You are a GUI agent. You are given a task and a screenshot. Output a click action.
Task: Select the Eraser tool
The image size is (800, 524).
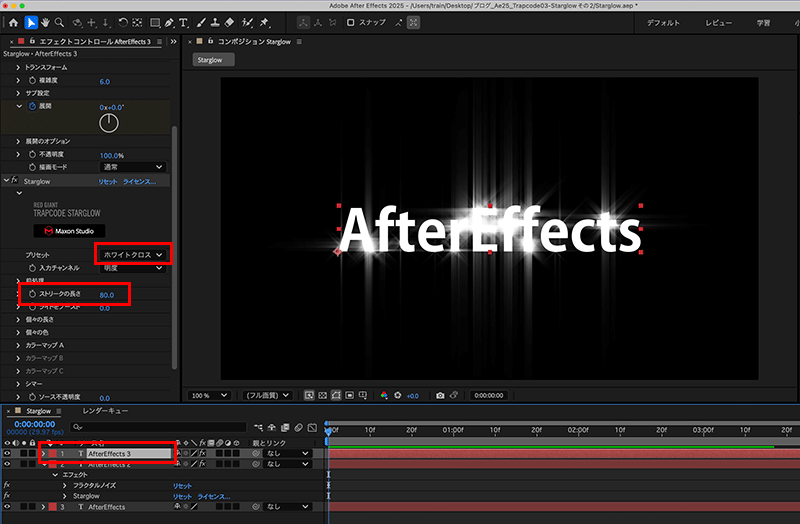230,22
